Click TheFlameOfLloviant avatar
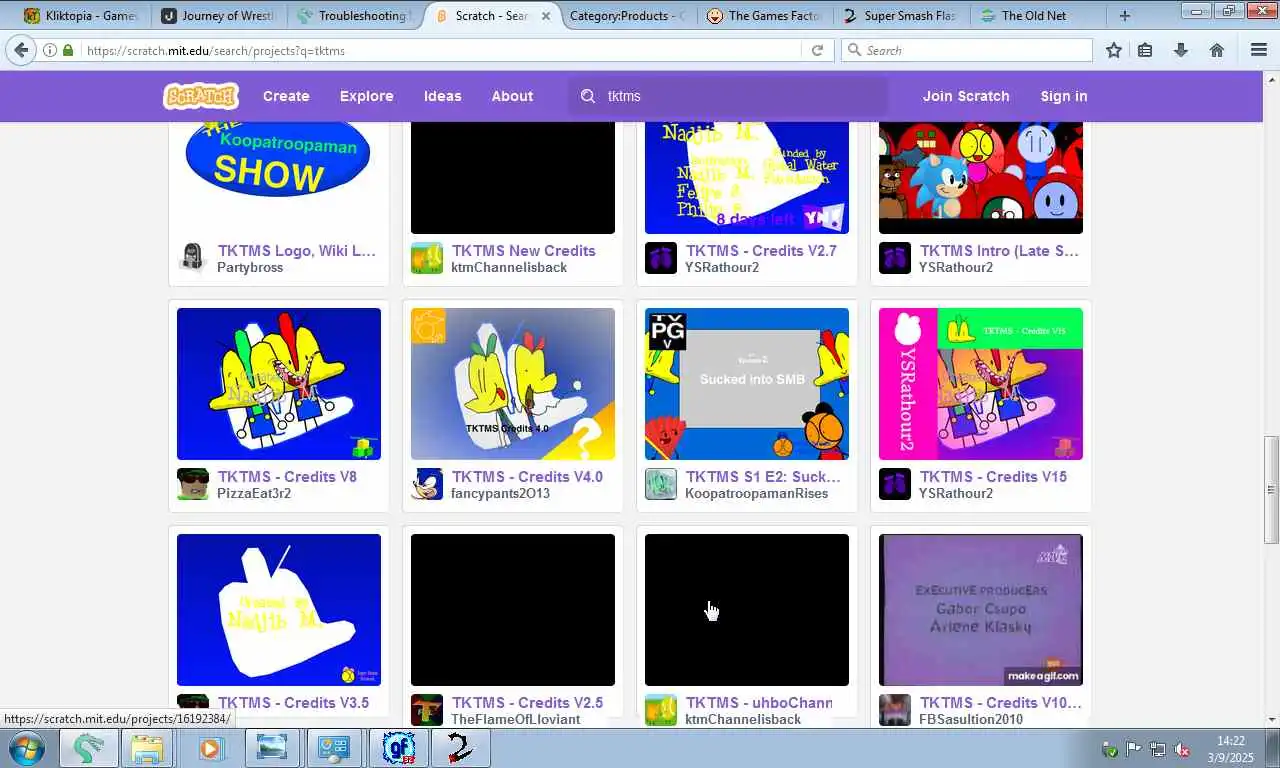1280x768 pixels. pos(427,710)
